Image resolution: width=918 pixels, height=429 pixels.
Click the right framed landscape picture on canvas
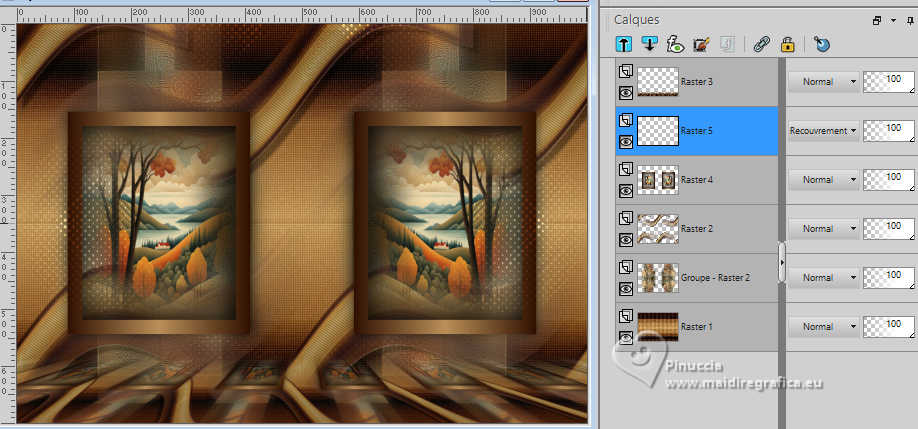tap(445, 223)
